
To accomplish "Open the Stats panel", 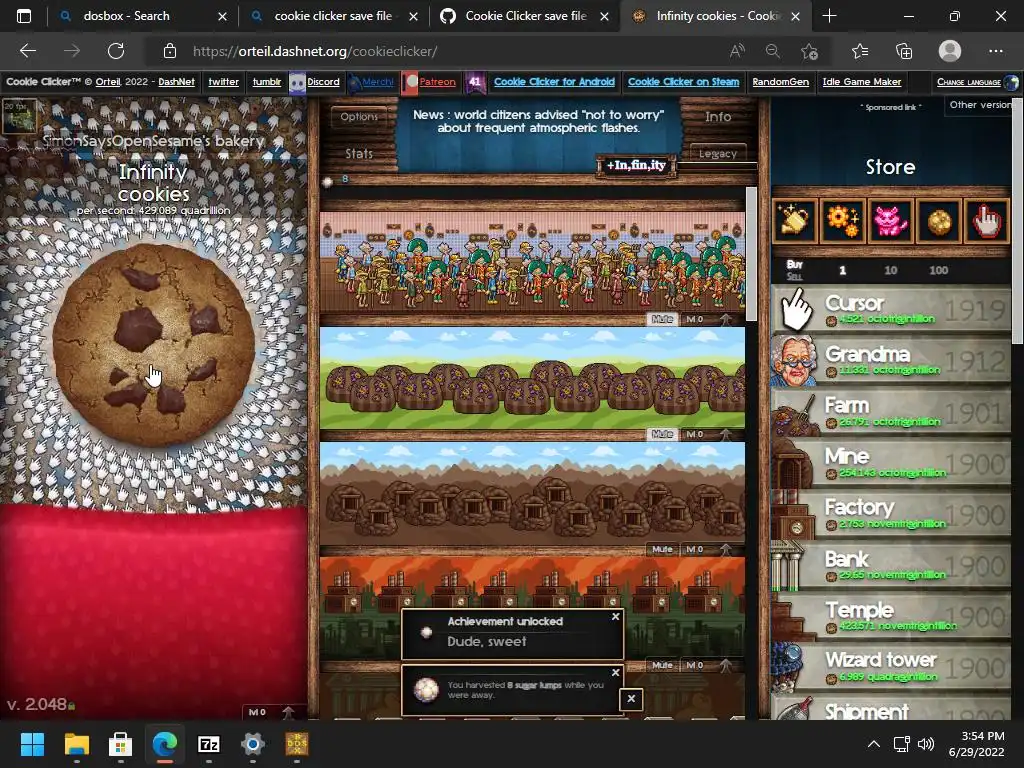I will click(359, 153).
